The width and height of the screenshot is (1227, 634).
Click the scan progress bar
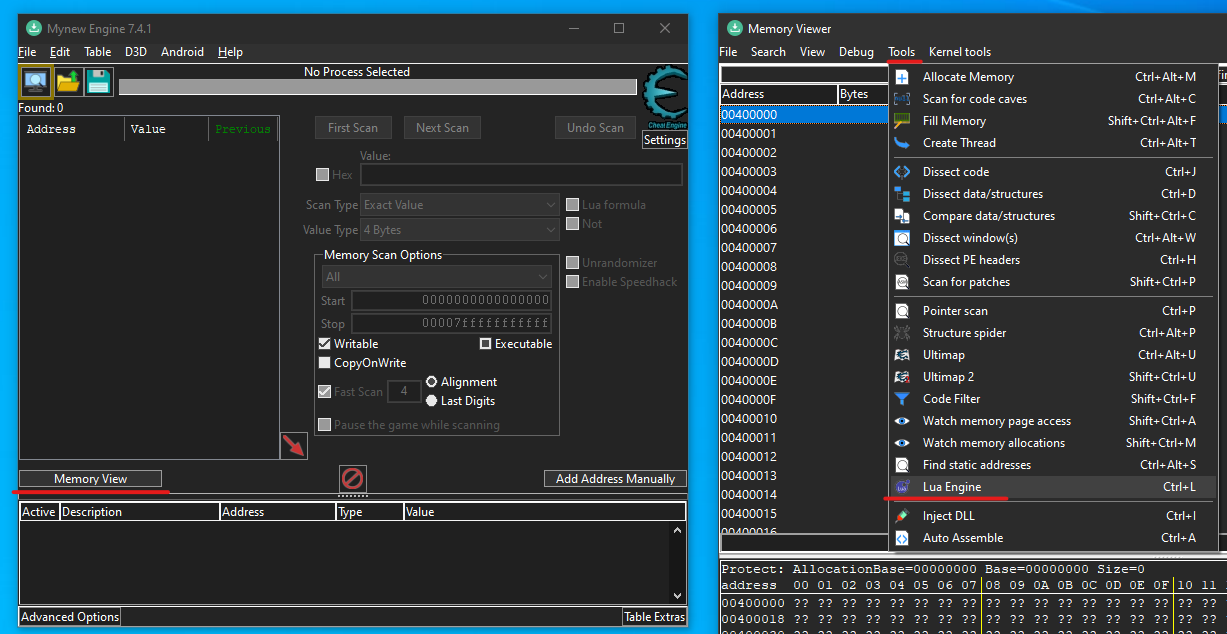pyautogui.click(x=378, y=87)
